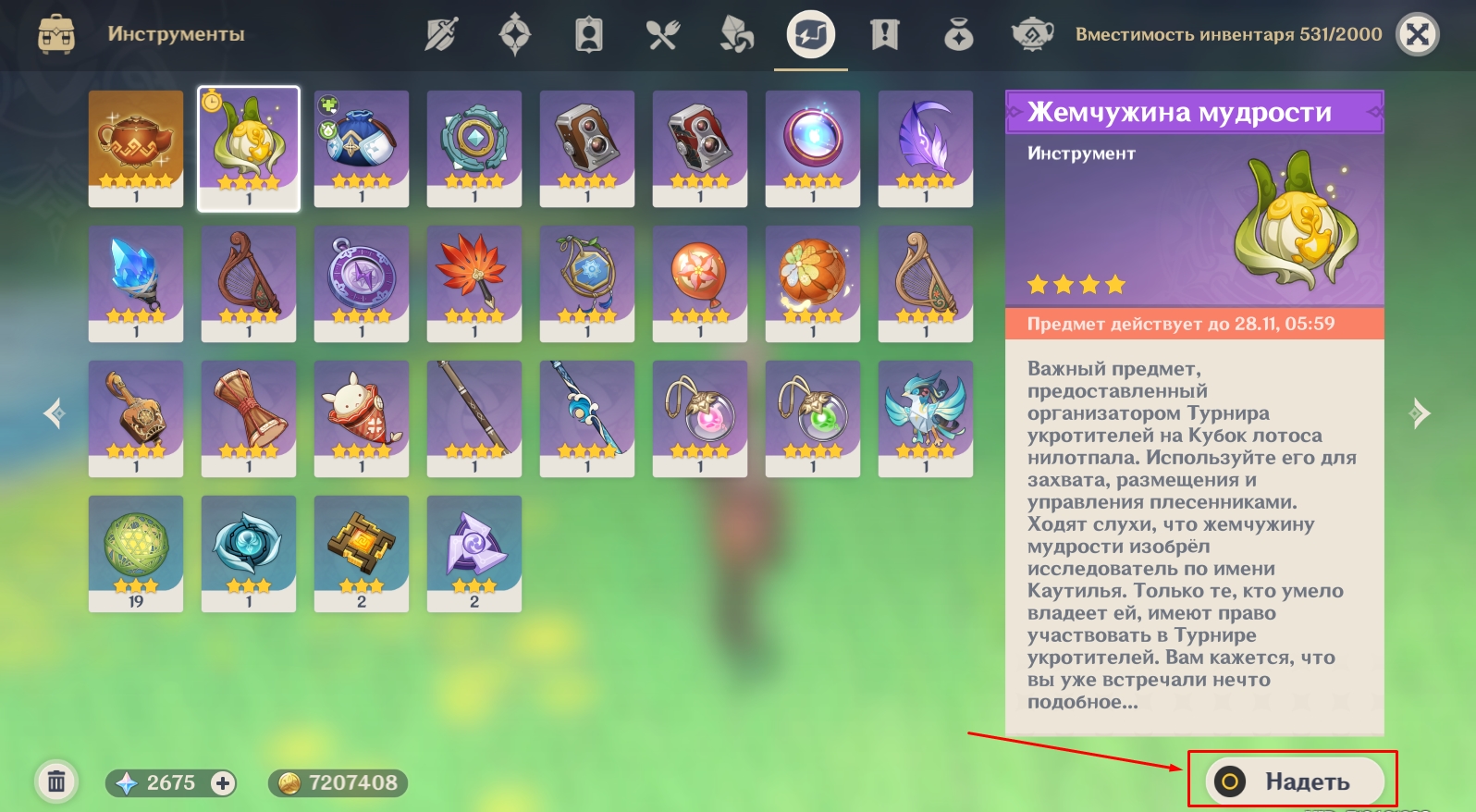Screen dimensions: 1476x812
Task: Open the trash delete items icon
Action: (56, 782)
